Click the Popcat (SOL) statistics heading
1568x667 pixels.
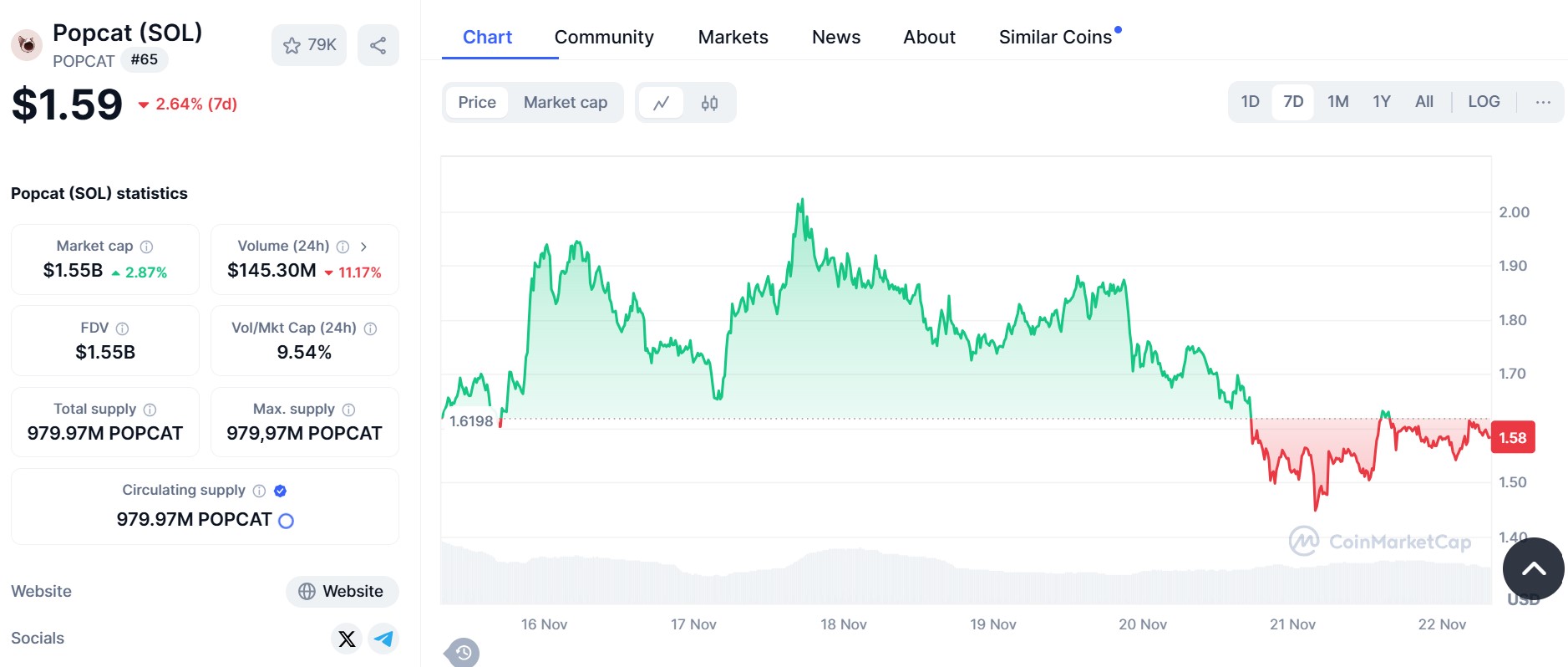[x=99, y=194]
